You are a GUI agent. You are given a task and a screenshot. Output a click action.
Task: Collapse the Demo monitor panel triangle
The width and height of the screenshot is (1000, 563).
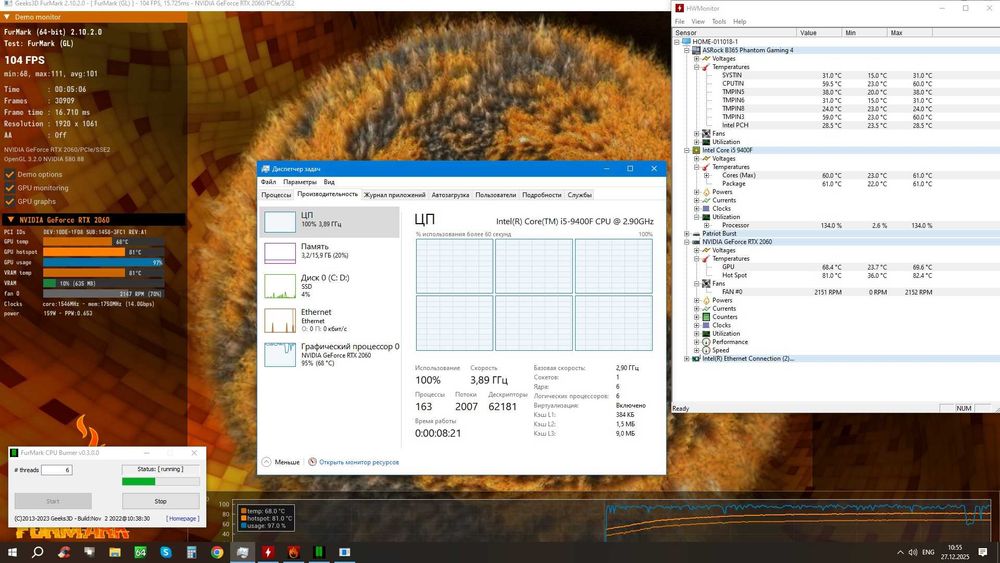point(7,17)
